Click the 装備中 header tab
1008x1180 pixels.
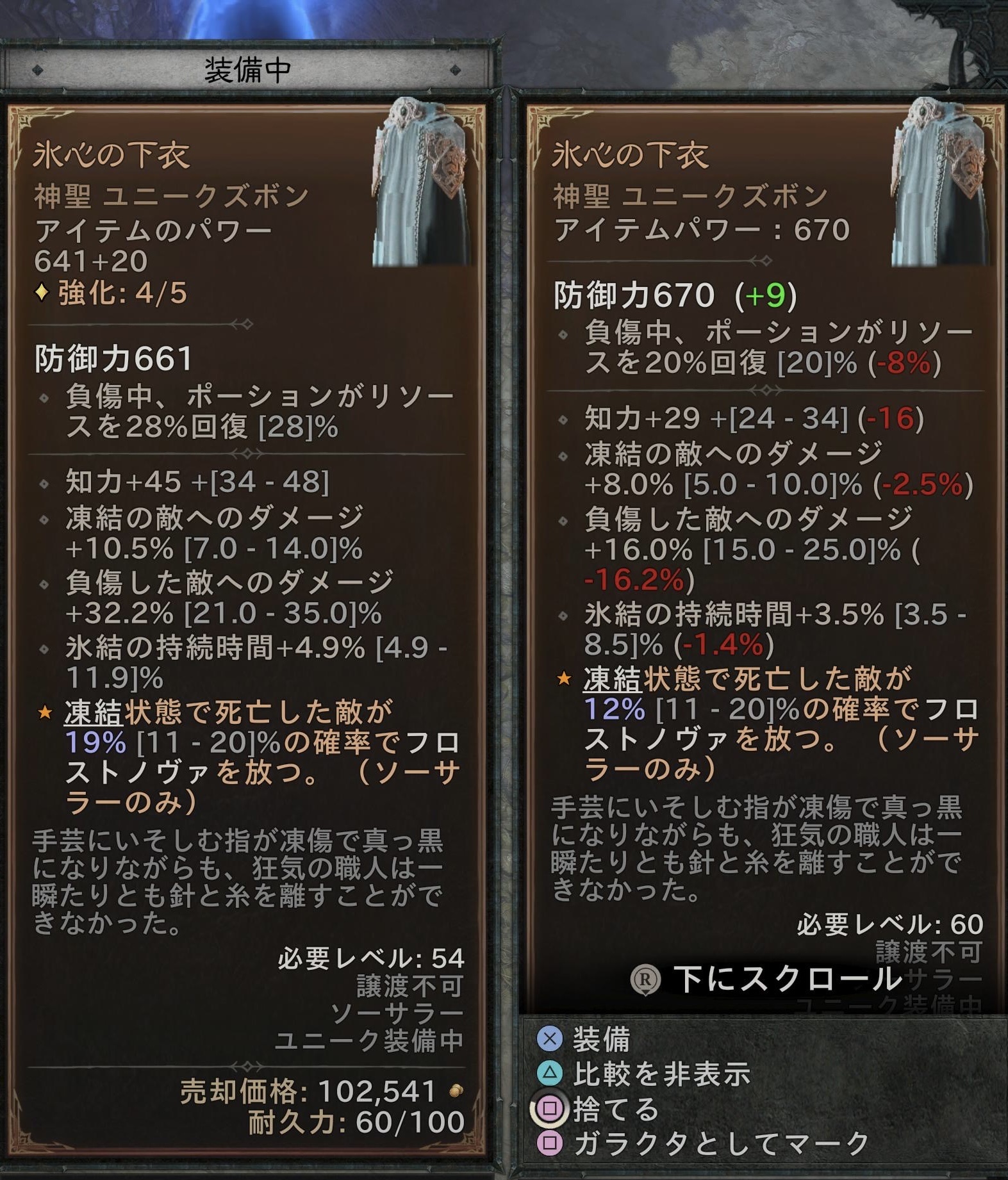point(247,70)
